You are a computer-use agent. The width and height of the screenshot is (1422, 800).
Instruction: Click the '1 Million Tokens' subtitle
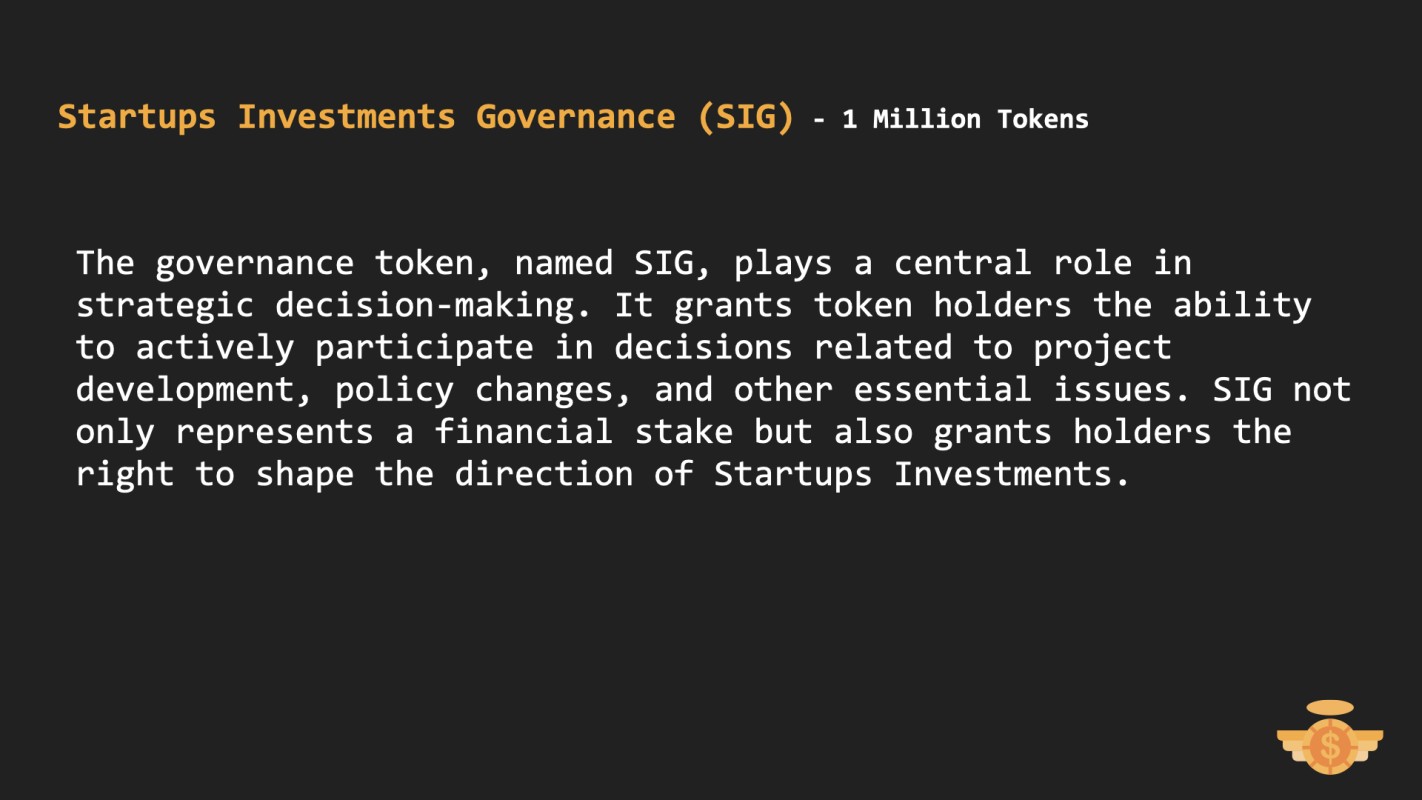965,119
